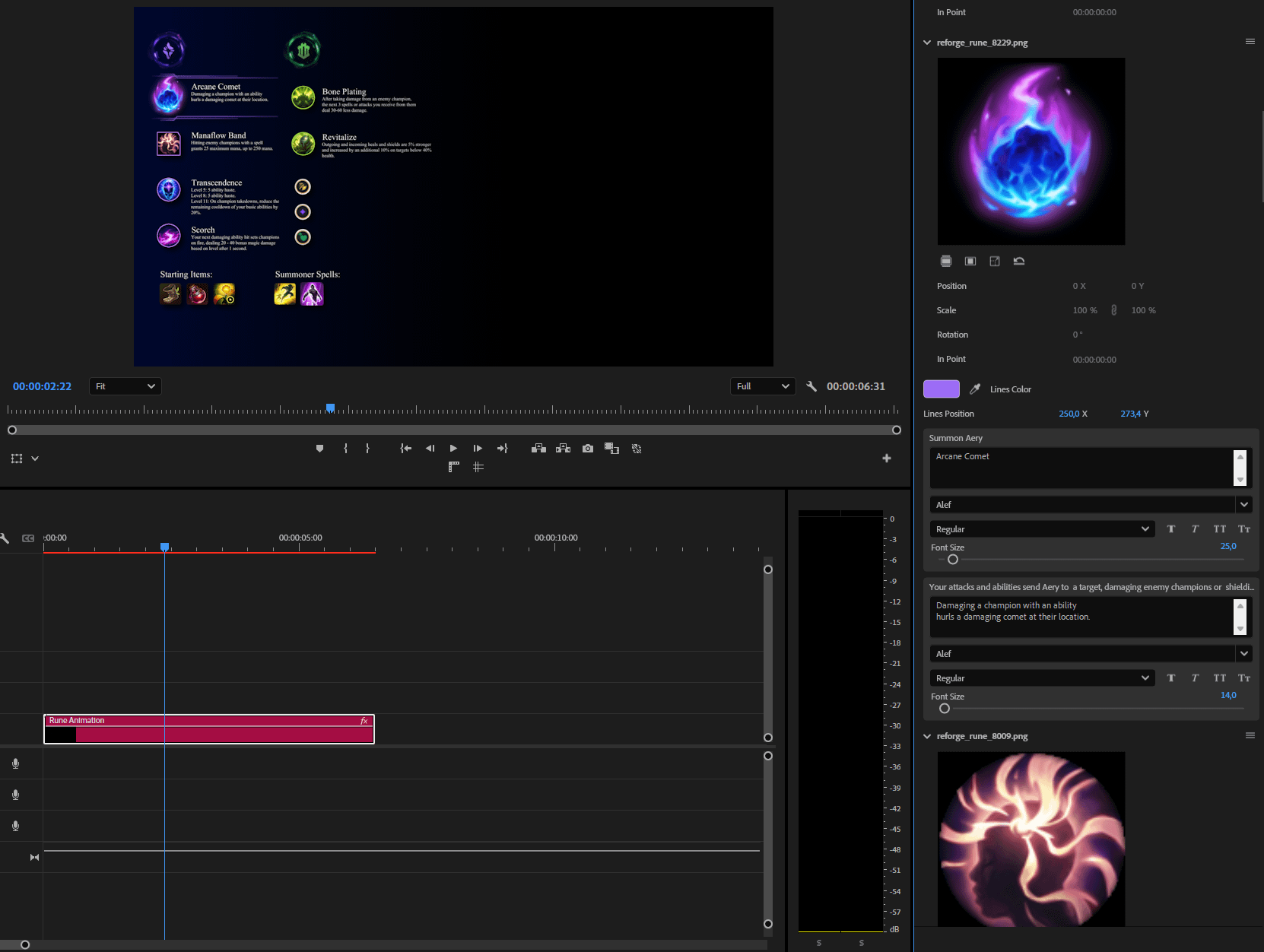The height and width of the screenshot is (952, 1264).
Task: Open the Full playback resolution dropdown
Action: (x=763, y=386)
